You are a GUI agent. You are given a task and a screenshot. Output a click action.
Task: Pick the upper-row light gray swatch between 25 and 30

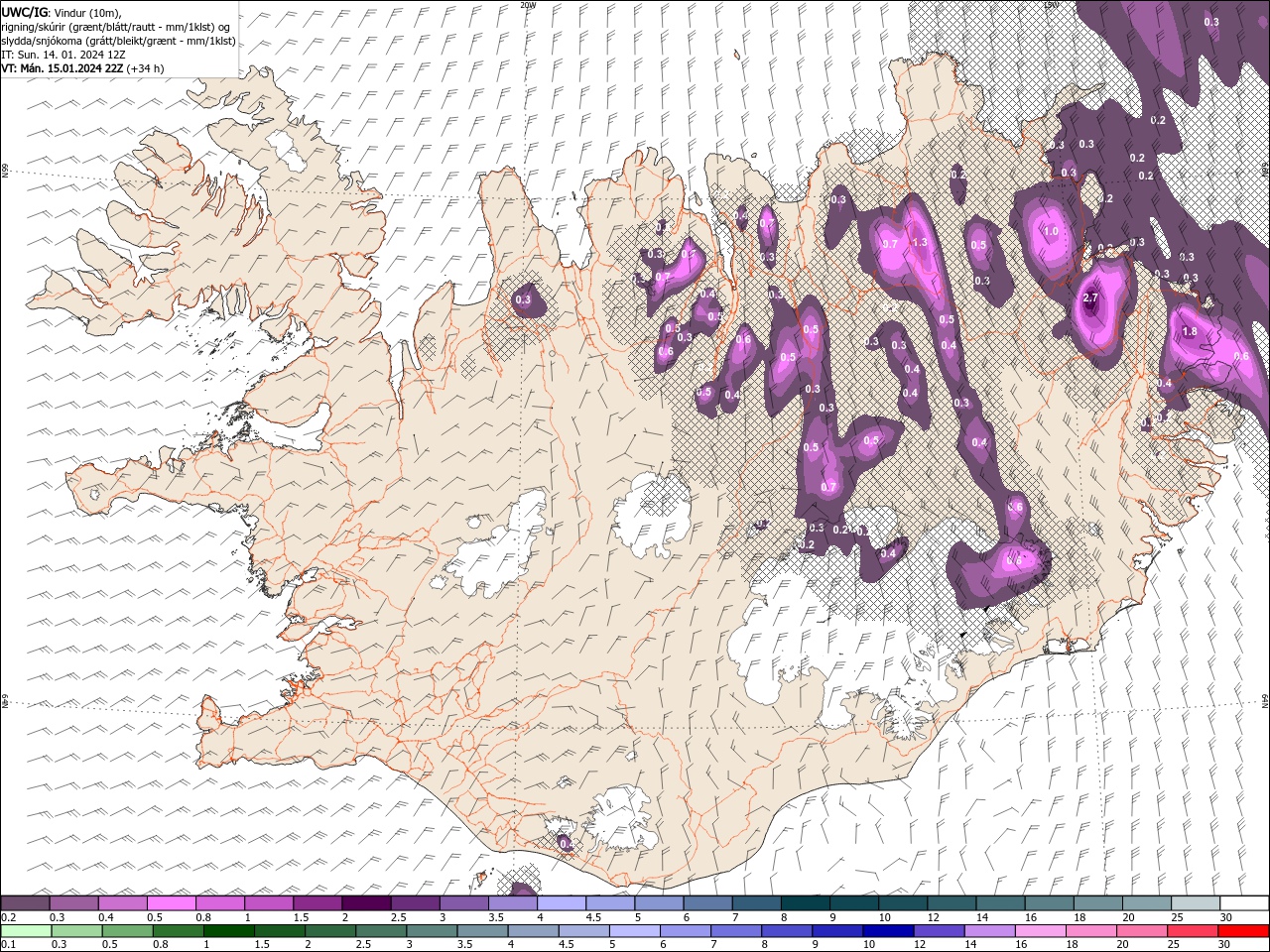tap(1196, 903)
